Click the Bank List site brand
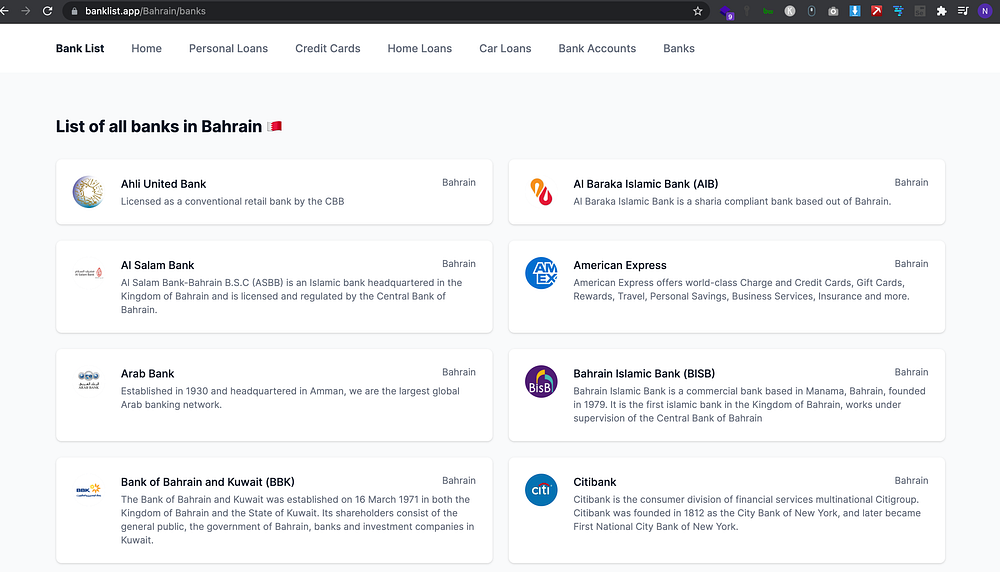1000x572 pixels. (80, 48)
